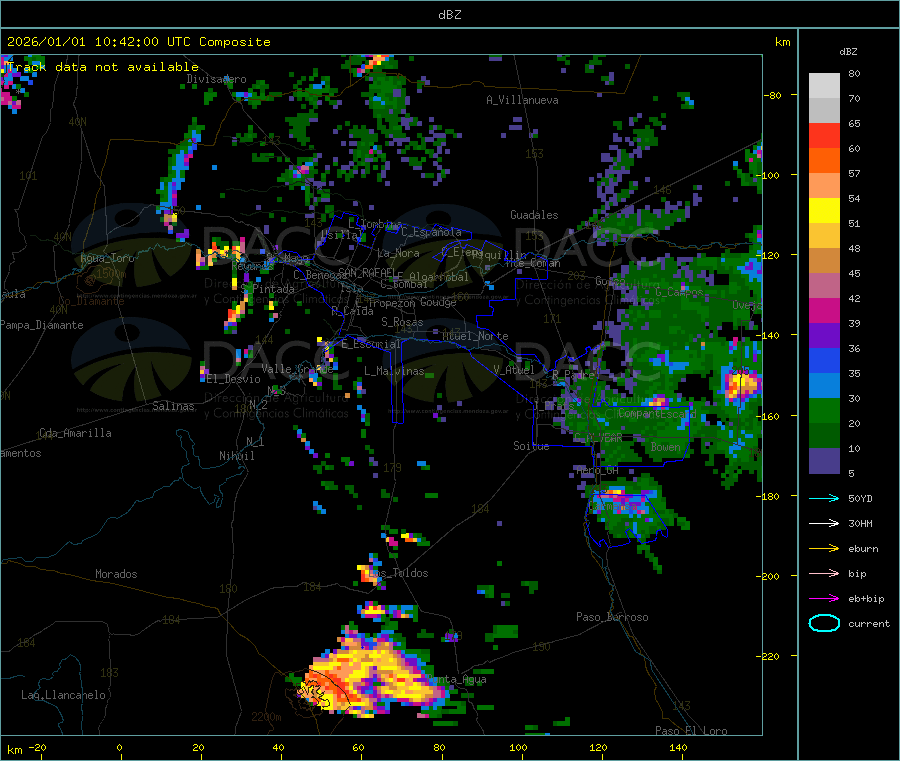The height and width of the screenshot is (761, 900).
Task: Select the yellow 51-54 dBZ swatch
Action: [824, 211]
